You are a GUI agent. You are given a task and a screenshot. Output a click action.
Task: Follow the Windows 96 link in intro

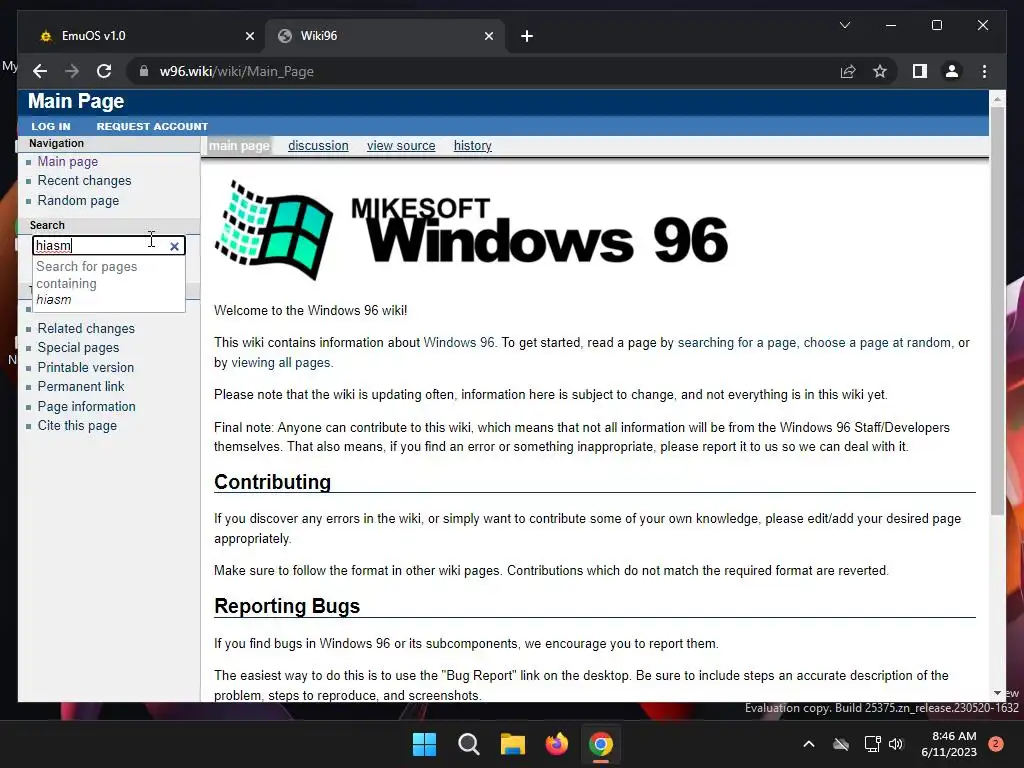[x=459, y=342]
